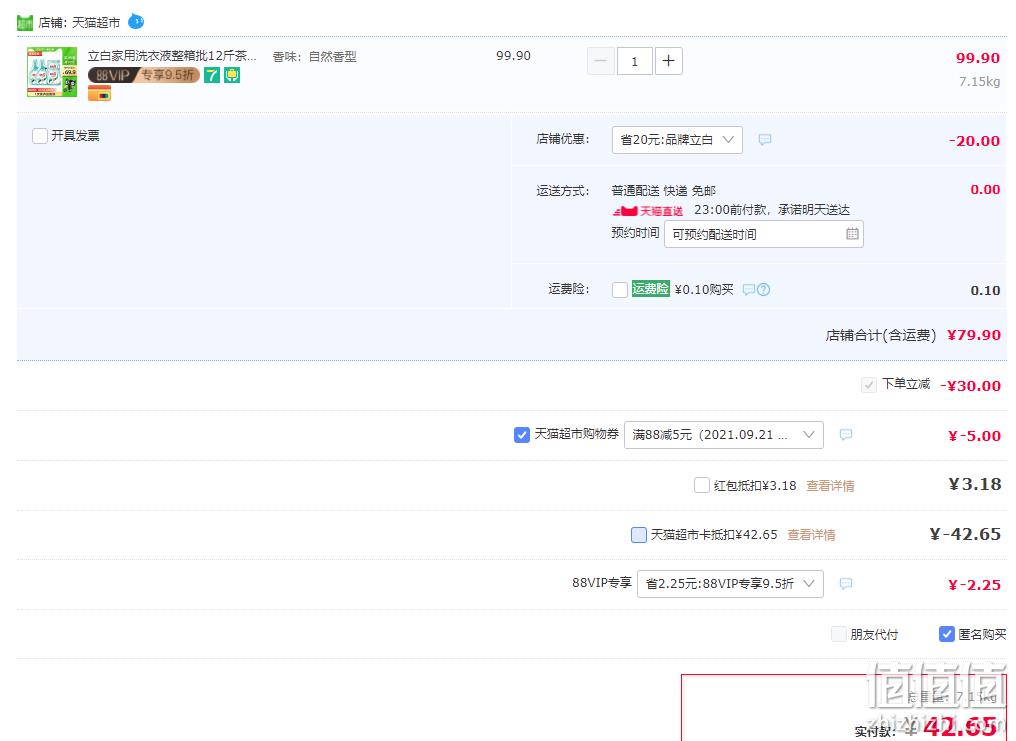Uncheck the 匿名购买 checkbox
Image resolution: width=1016 pixels, height=741 pixels.
pos(947,634)
